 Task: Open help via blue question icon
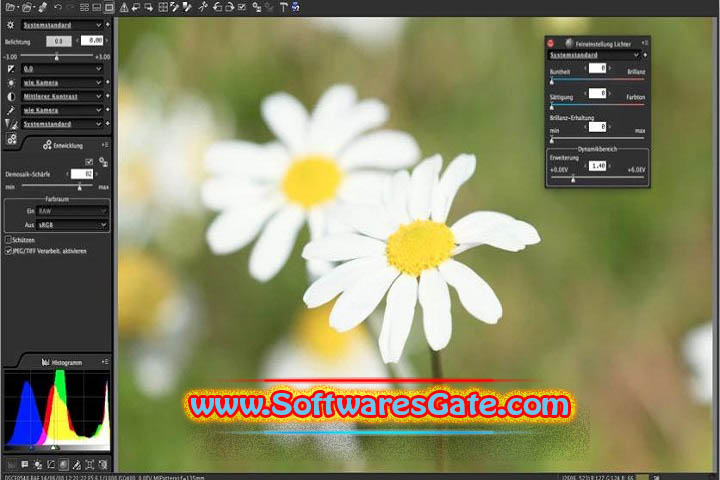click(x=296, y=7)
